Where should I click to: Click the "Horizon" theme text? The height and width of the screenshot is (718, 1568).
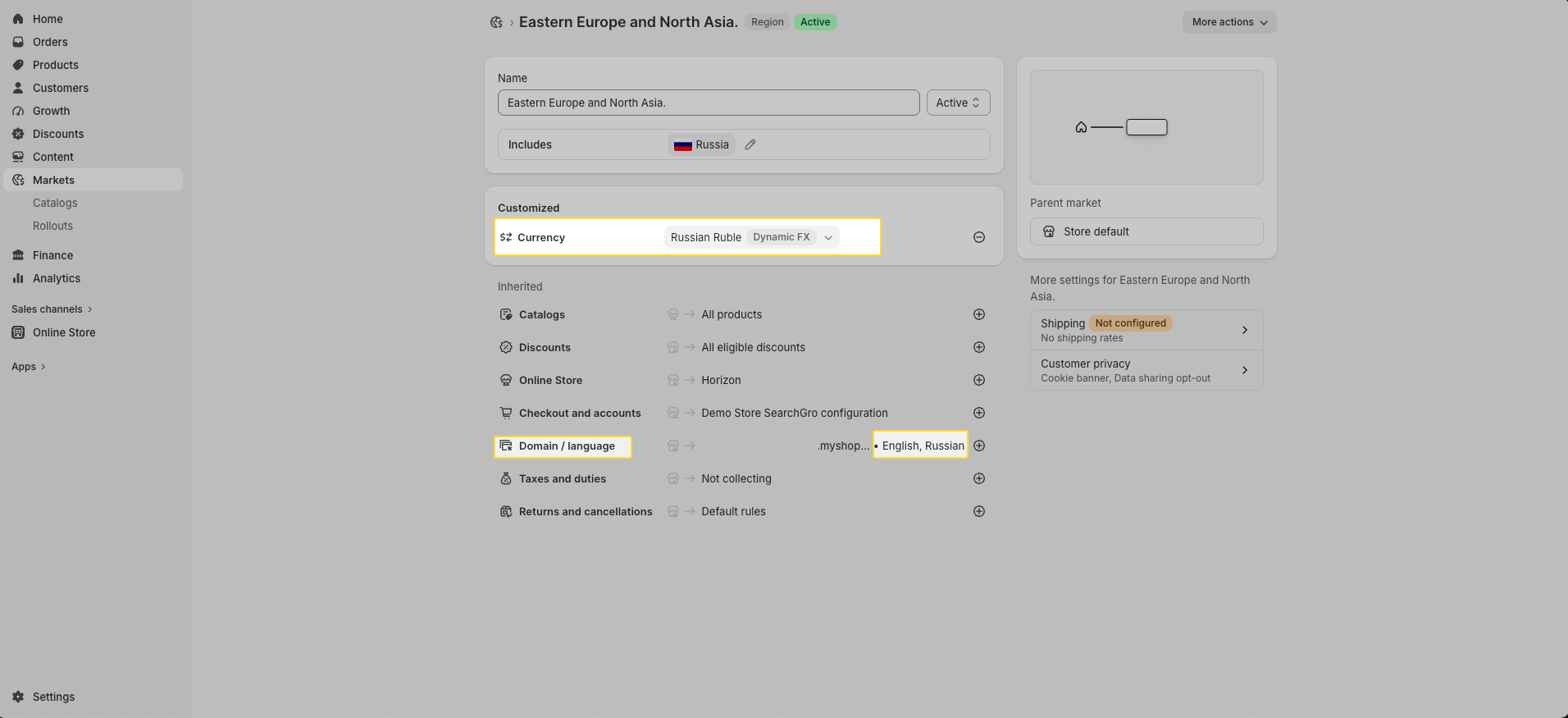coord(721,380)
